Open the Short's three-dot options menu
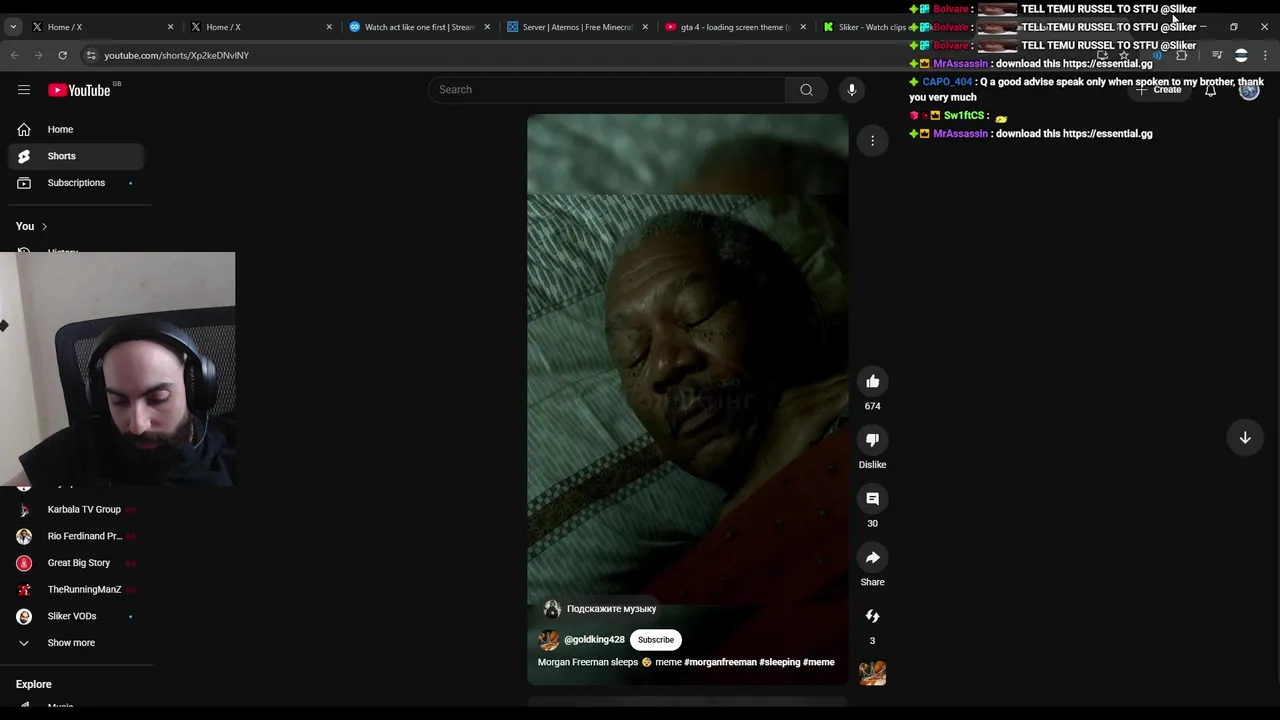The width and height of the screenshot is (1280, 720). [x=872, y=141]
